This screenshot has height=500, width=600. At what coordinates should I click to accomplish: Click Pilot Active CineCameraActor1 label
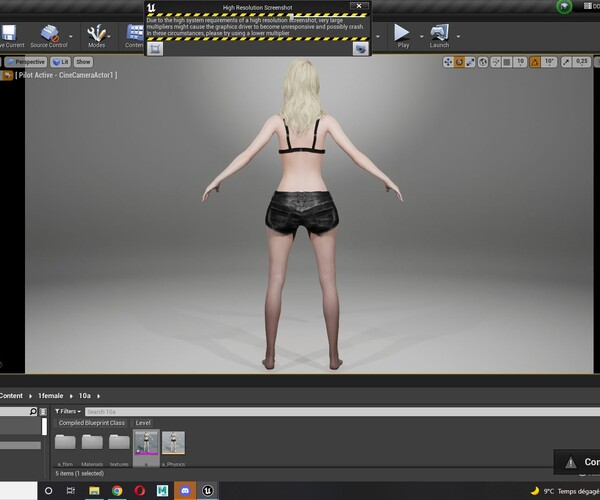66,75
